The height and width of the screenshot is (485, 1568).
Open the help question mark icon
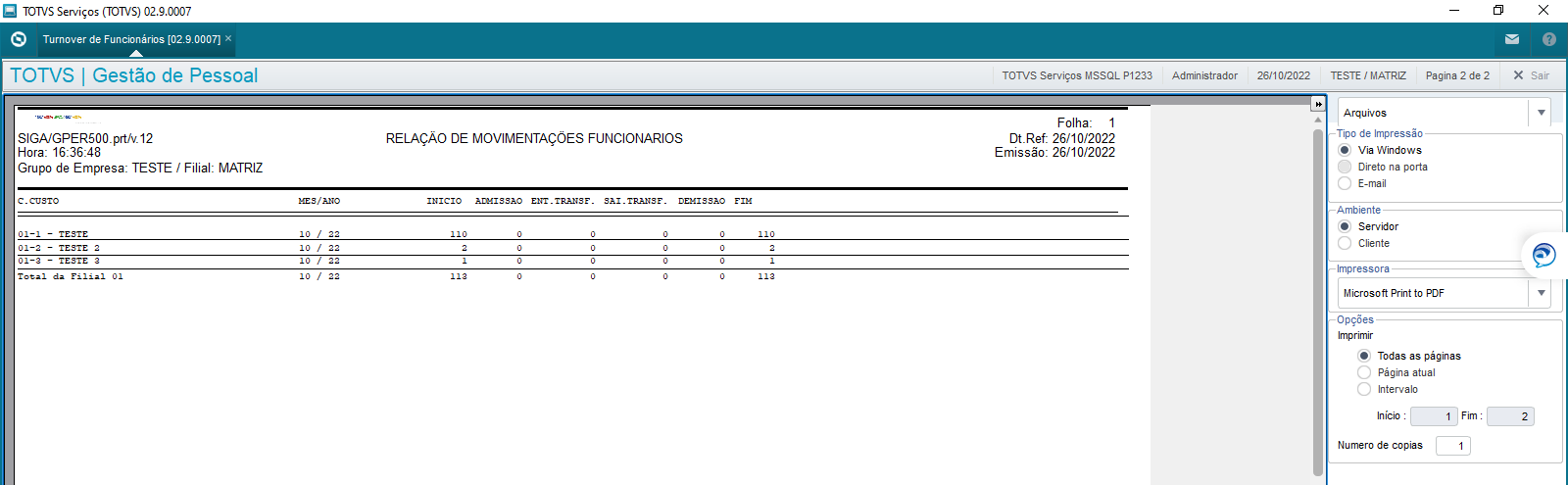point(1549,39)
